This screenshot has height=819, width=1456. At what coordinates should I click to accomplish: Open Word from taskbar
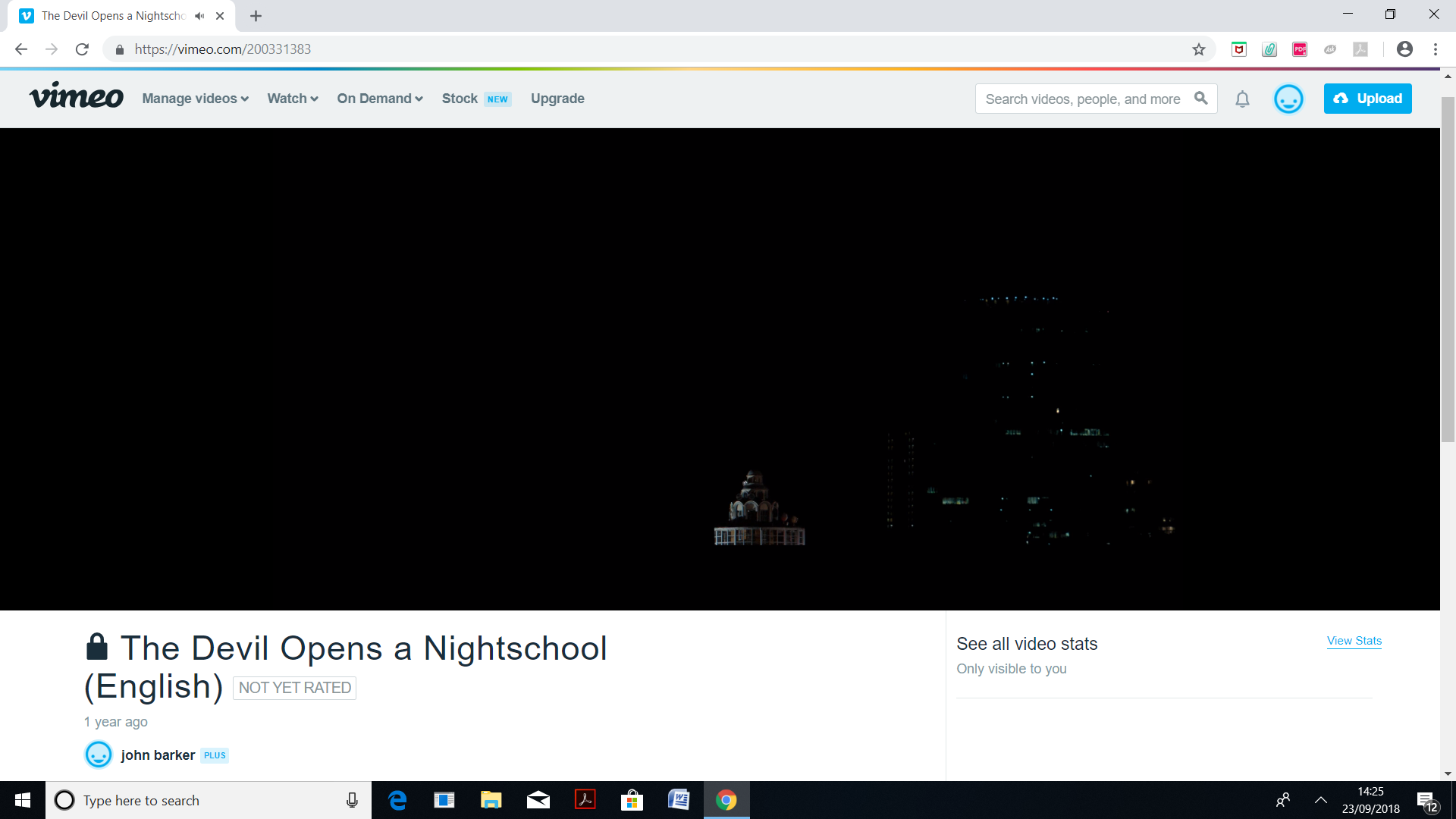(x=679, y=800)
